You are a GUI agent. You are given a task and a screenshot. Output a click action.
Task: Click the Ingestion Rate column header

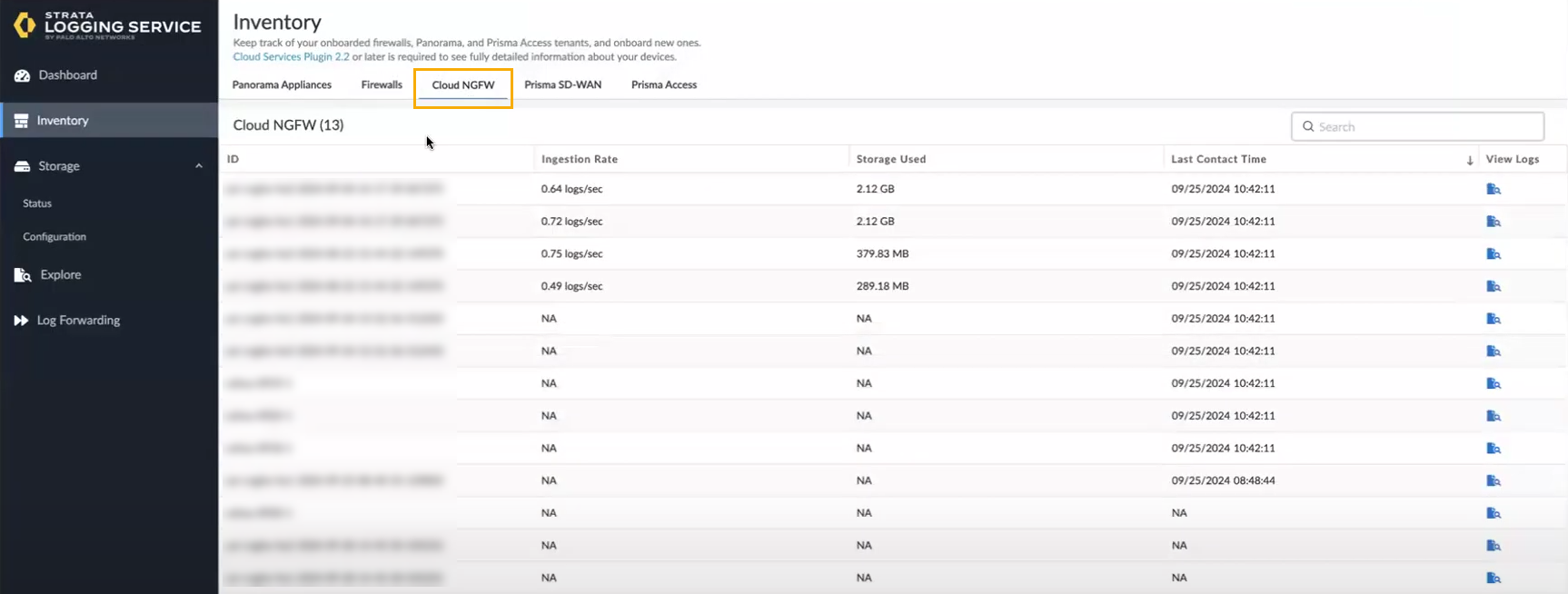(x=580, y=159)
